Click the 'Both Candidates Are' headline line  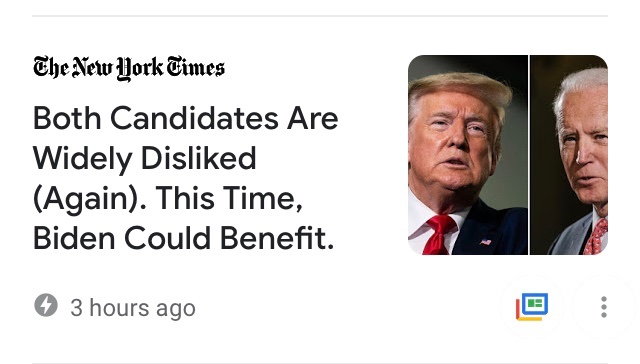(x=186, y=118)
